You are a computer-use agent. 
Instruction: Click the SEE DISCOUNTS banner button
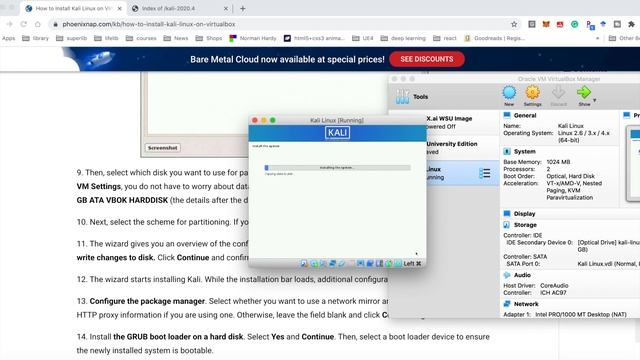coord(427,59)
